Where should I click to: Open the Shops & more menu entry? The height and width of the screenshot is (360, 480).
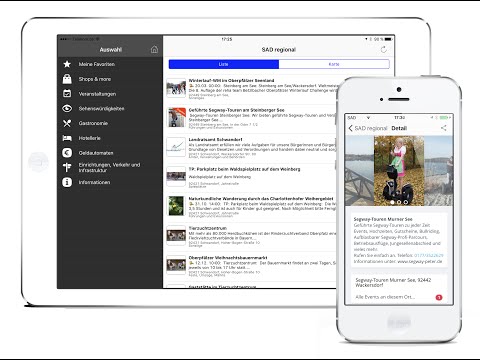(95, 79)
